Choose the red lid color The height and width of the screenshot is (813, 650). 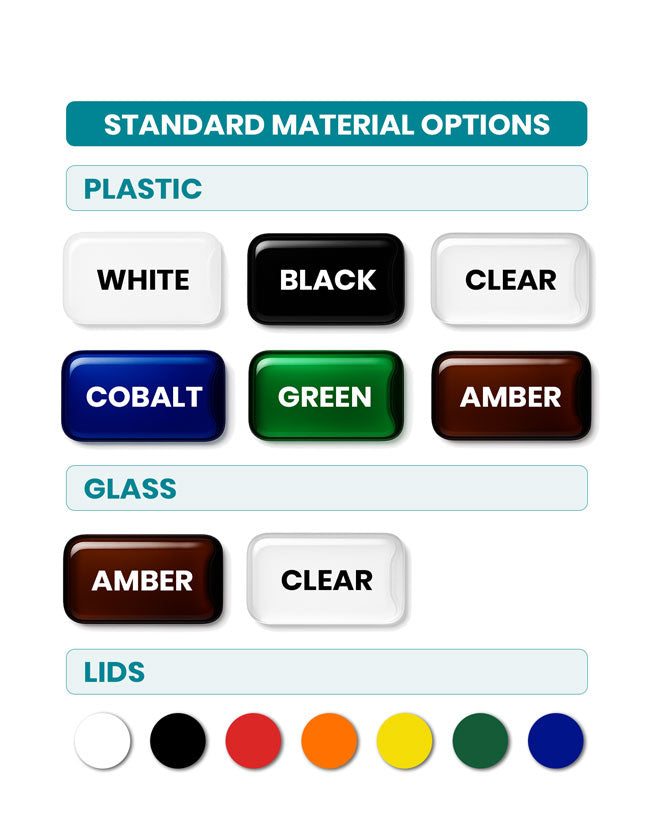[254, 741]
